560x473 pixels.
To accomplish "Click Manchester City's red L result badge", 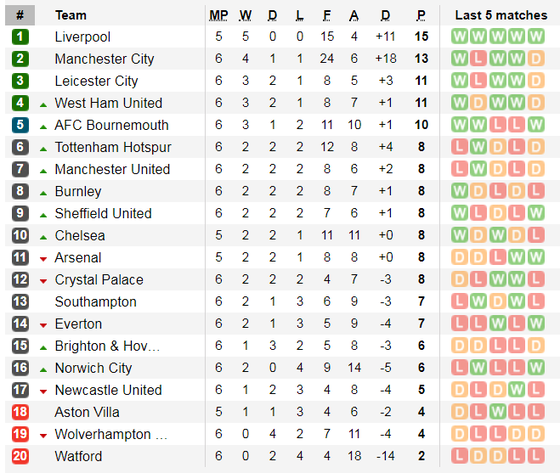I will (478, 59).
